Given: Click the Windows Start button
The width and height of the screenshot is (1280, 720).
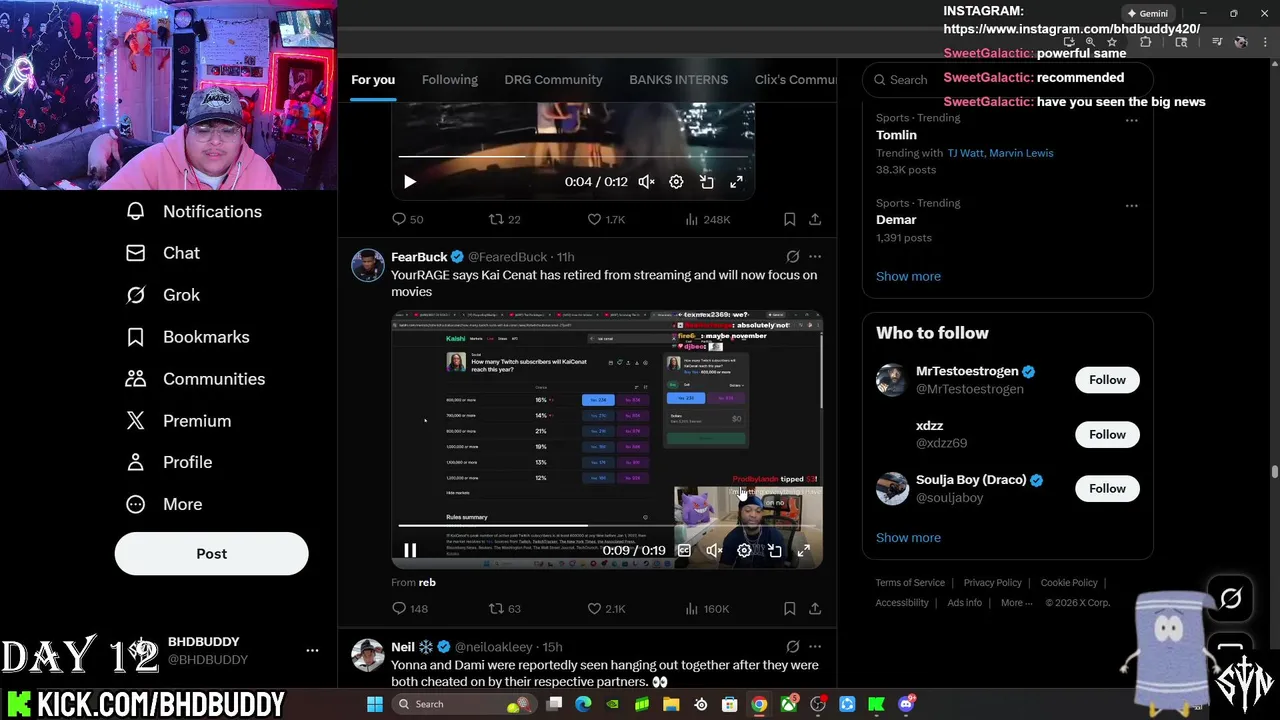Looking at the screenshot, I should (374, 704).
